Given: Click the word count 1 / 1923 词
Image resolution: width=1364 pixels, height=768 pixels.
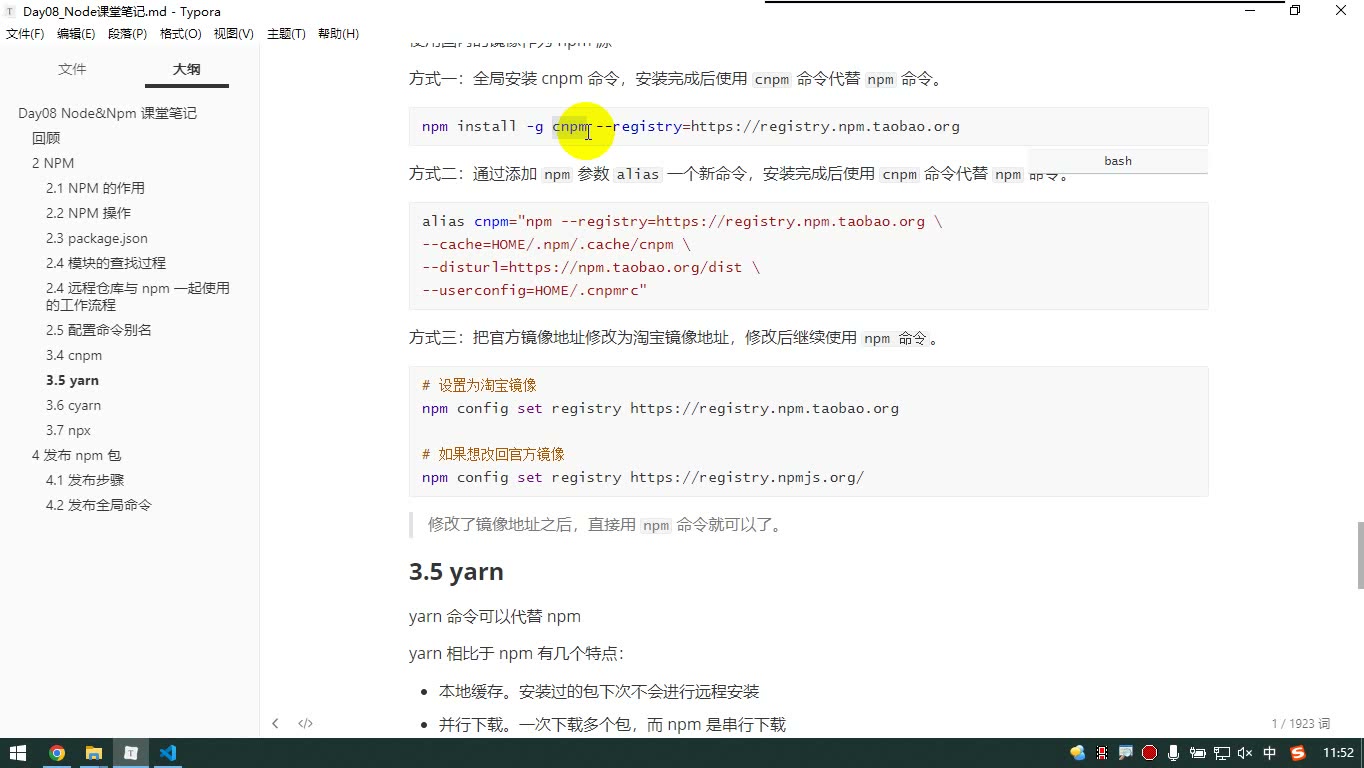Looking at the screenshot, I should [x=1300, y=723].
